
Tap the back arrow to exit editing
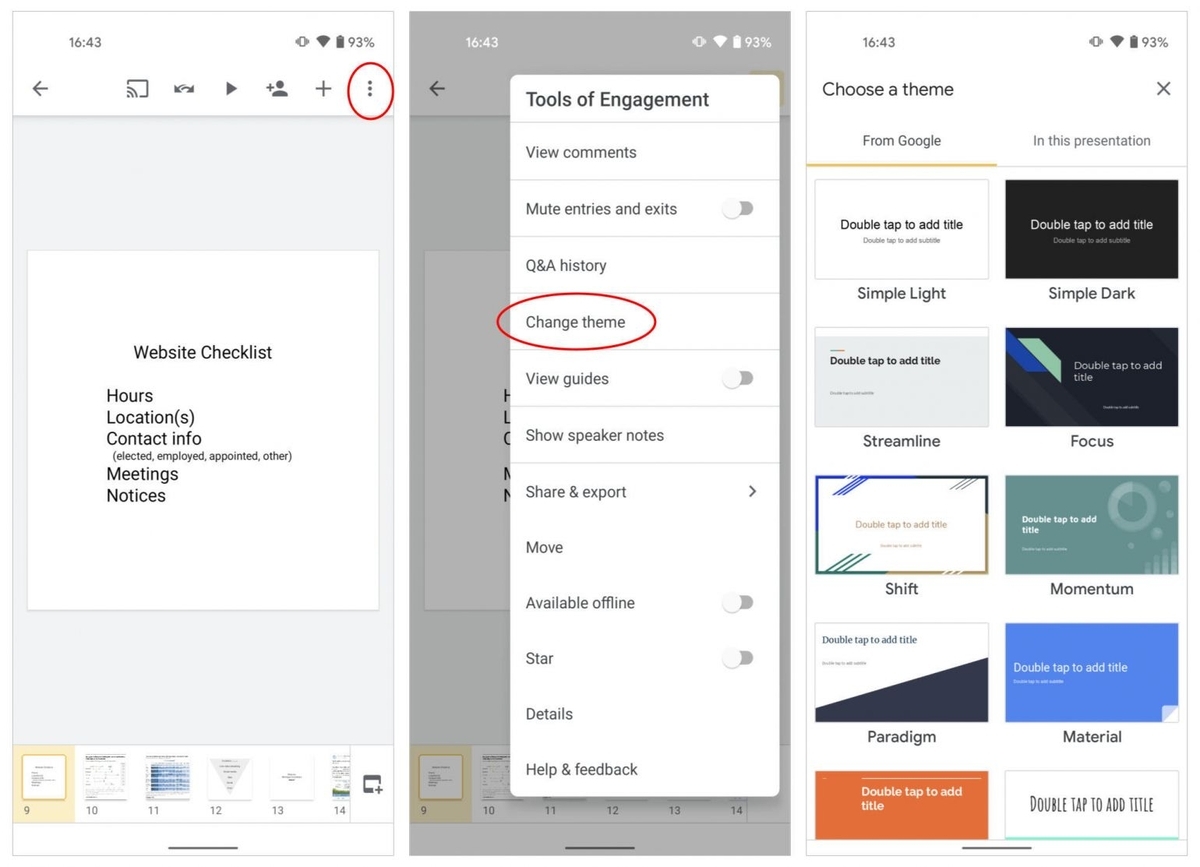tap(39, 88)
